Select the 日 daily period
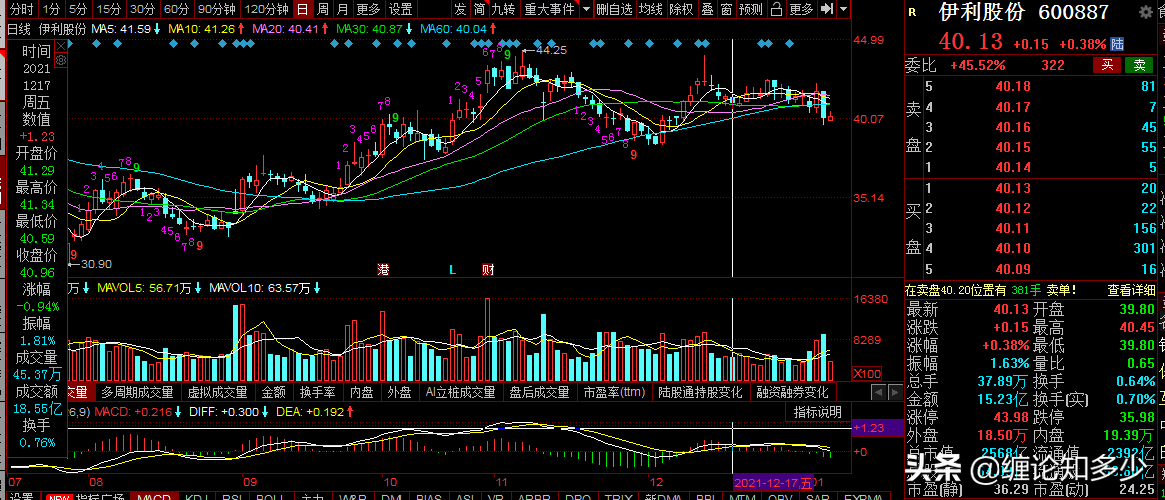Image resolution: width=1165 pixels, height=500 pixels. click(x=302, y=10)
